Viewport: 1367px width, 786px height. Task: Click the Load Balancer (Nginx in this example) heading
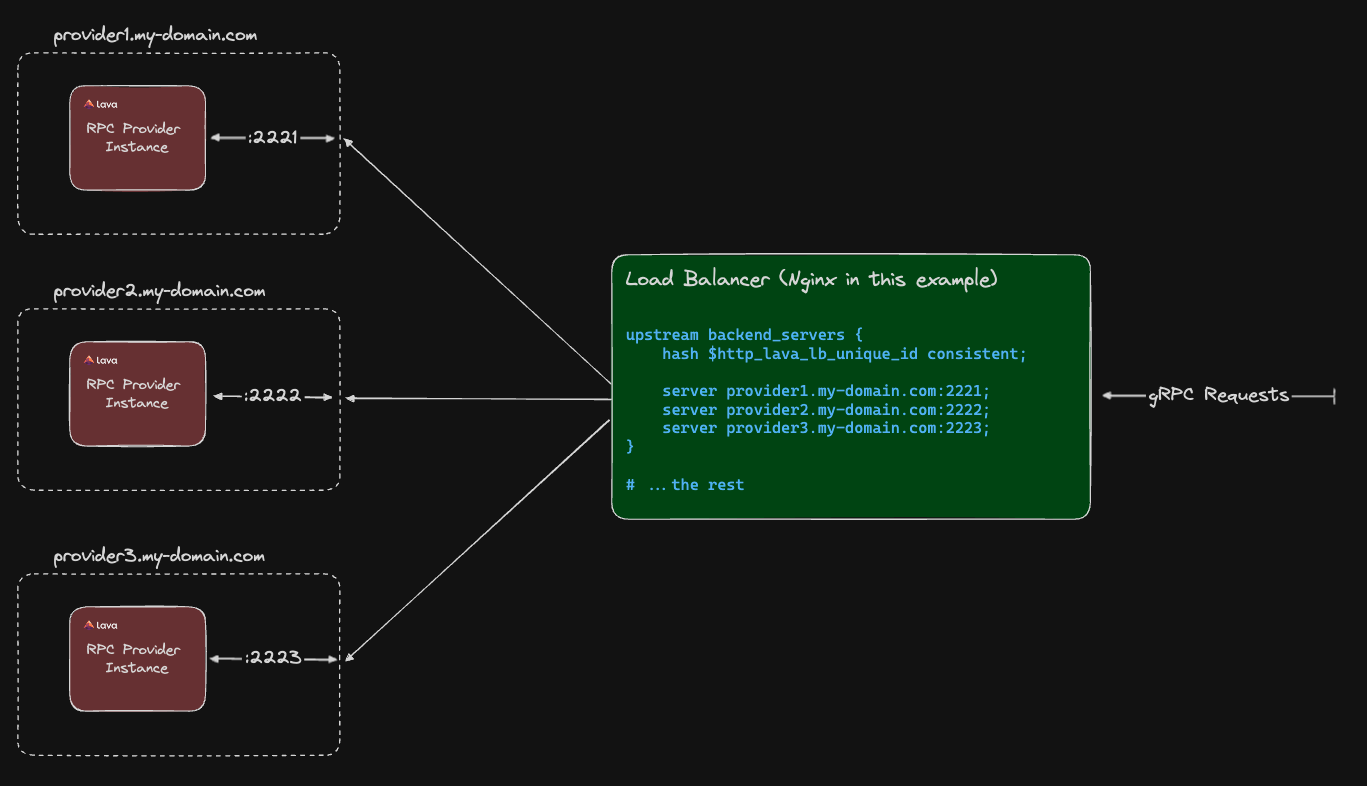click(810, 279)
